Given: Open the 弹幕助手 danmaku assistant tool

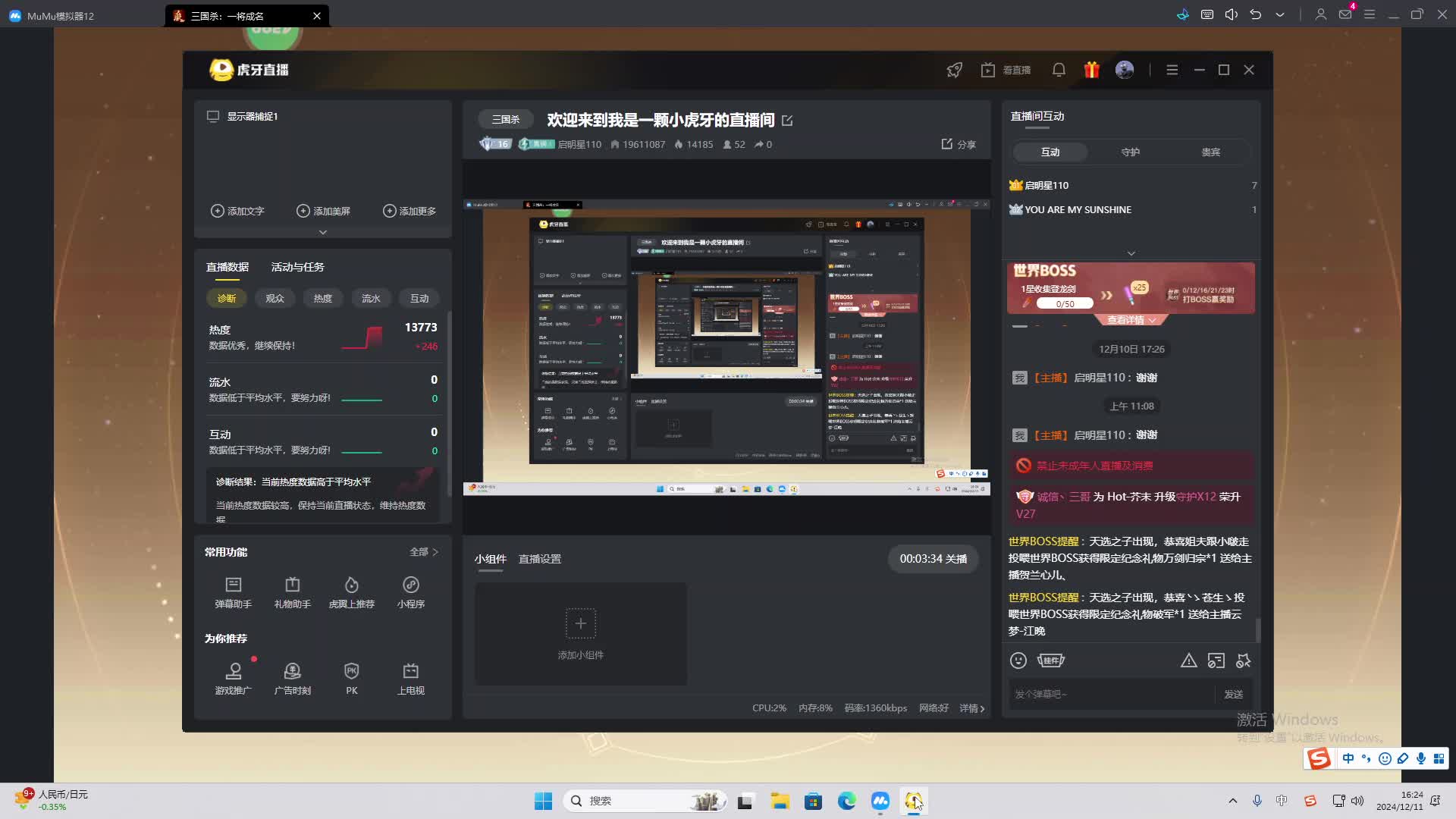Looking at the screenshot, I should pos(233,593).
